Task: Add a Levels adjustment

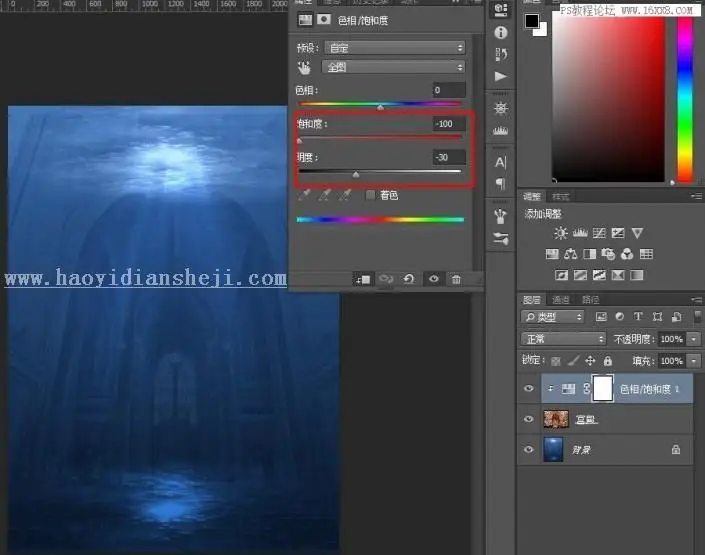Action: pos(580,233)
